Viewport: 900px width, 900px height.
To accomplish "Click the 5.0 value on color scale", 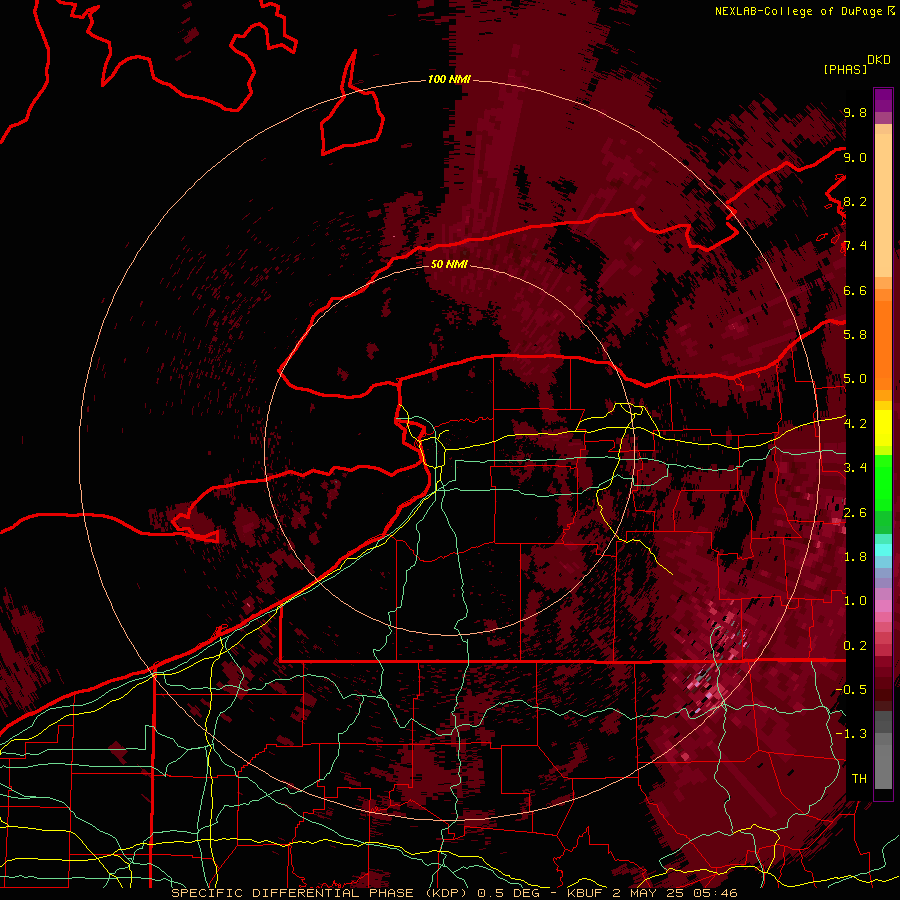I will coord(855,379).
